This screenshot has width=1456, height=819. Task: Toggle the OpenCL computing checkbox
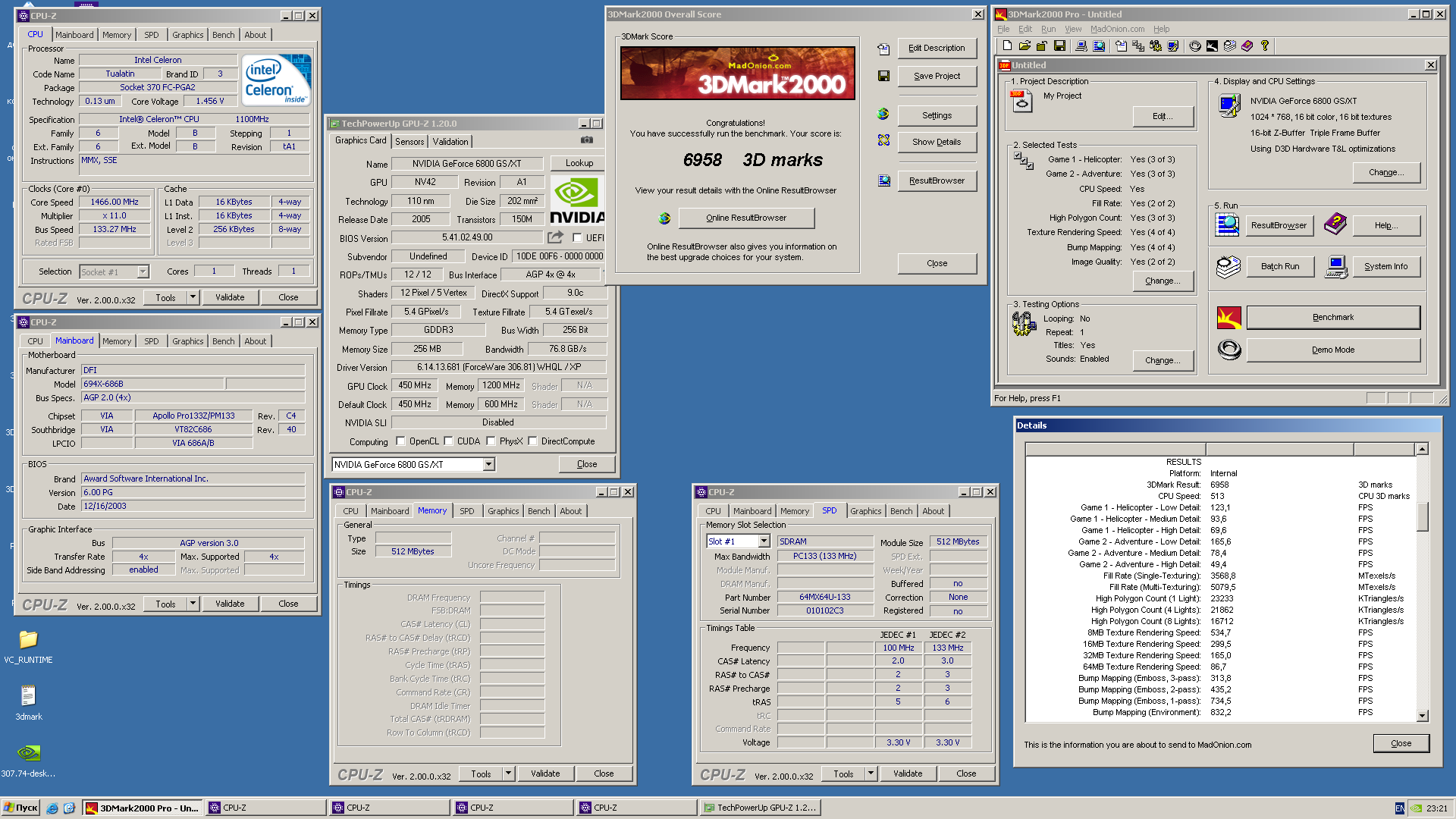point(400,441)
